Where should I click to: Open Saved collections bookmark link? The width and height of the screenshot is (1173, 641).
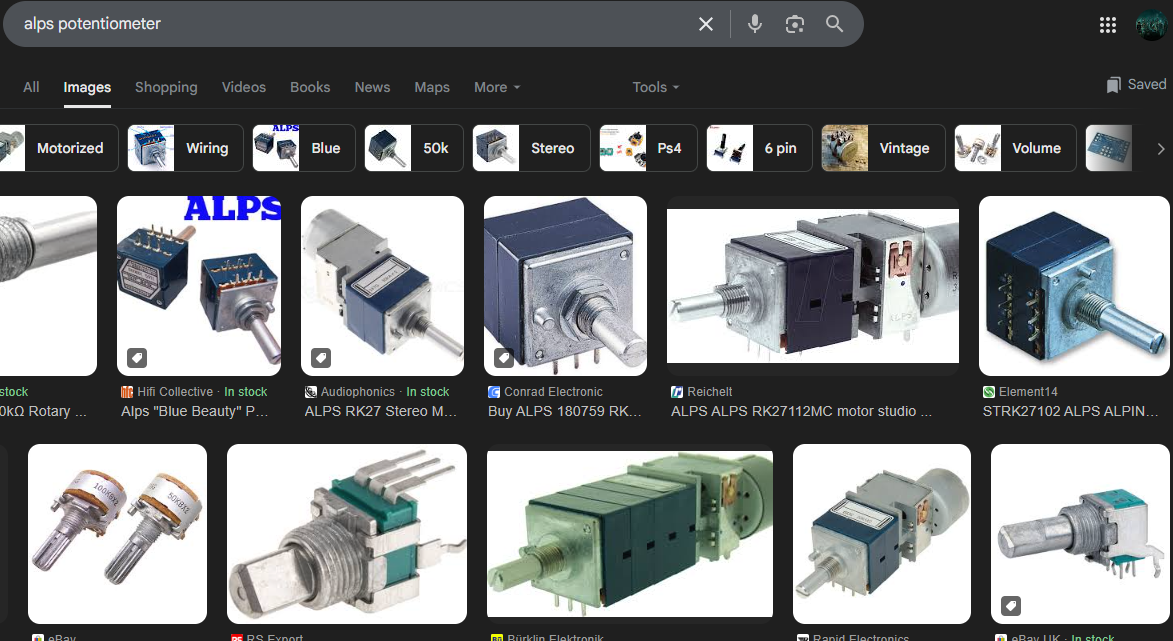click(x=1136, y=85)
